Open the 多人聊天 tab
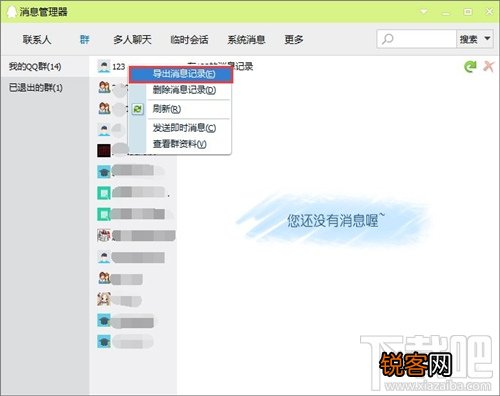 tap(132, 40)
